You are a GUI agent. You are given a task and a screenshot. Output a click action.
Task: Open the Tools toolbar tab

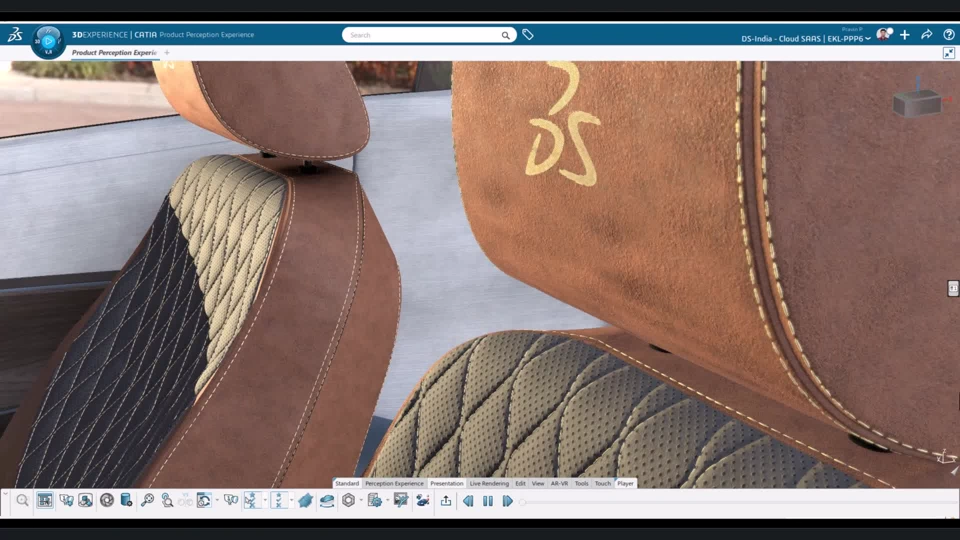[582, 484]
